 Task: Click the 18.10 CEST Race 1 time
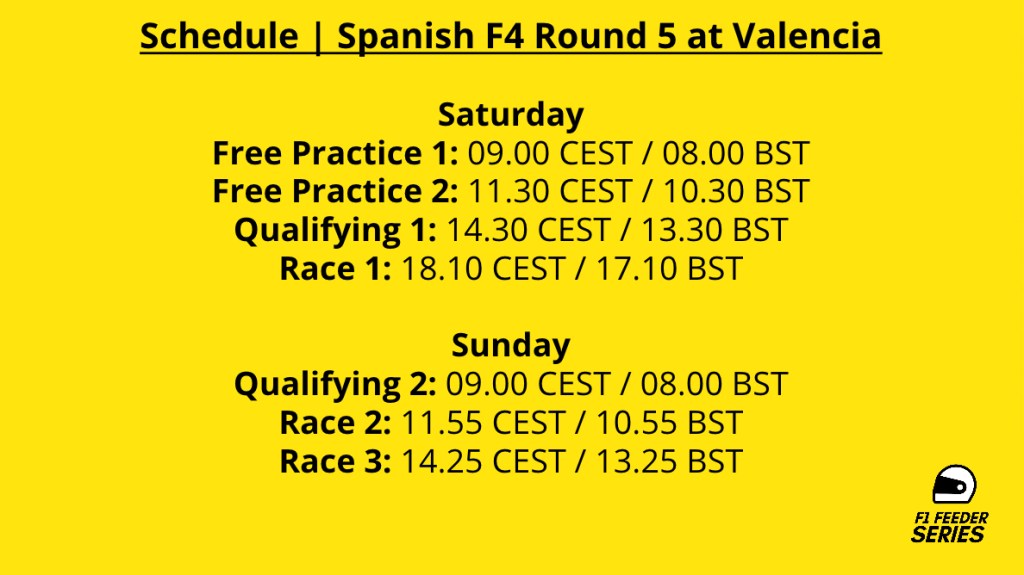pyautogui.click(x=483, y=268)
